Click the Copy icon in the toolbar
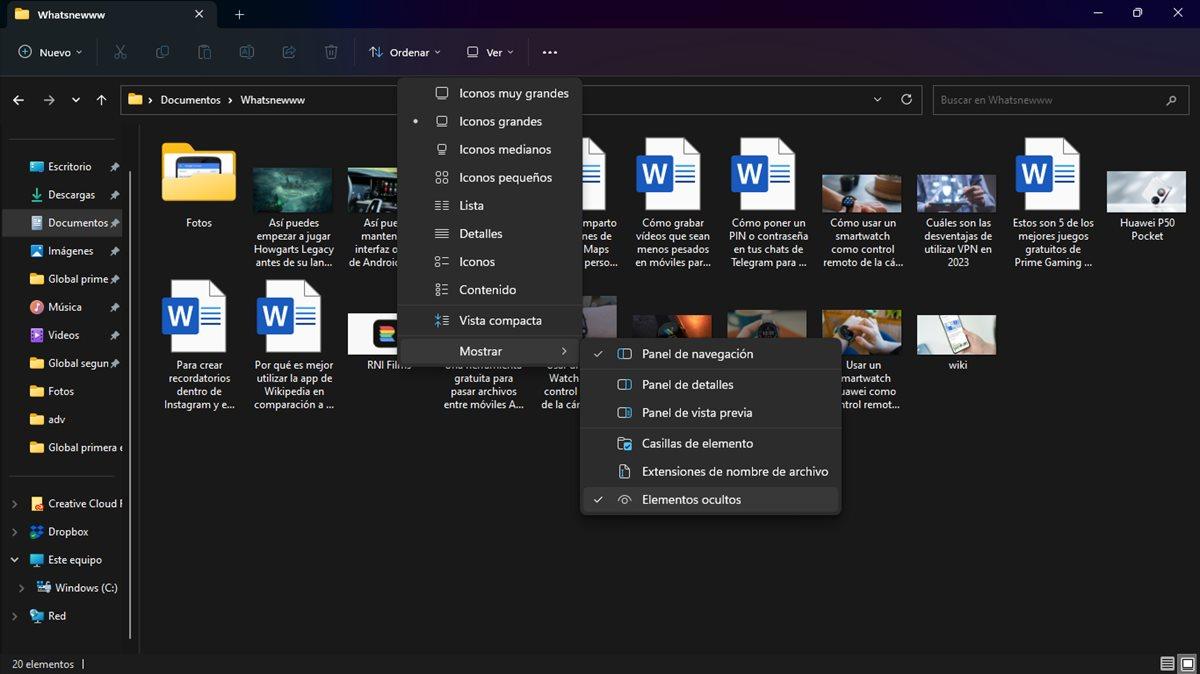The width and height of the screenshot is (1200, 674). pos(162,51)
